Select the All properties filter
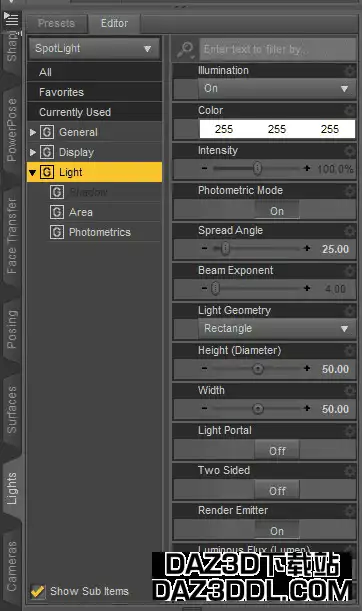 pyautogui.click(x=94, y=72)
